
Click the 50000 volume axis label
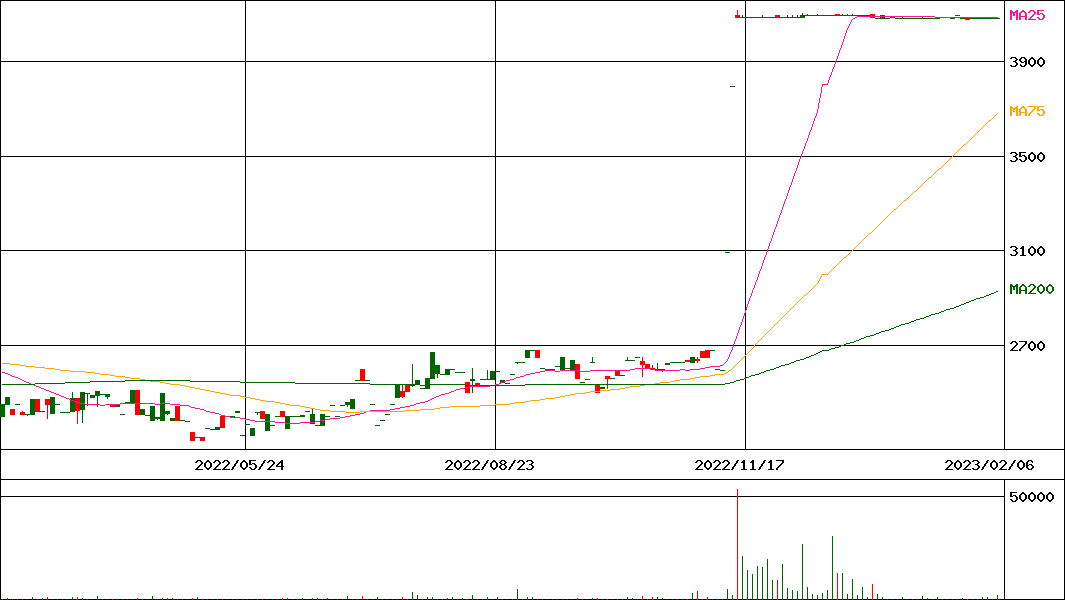pos(1031,497)
